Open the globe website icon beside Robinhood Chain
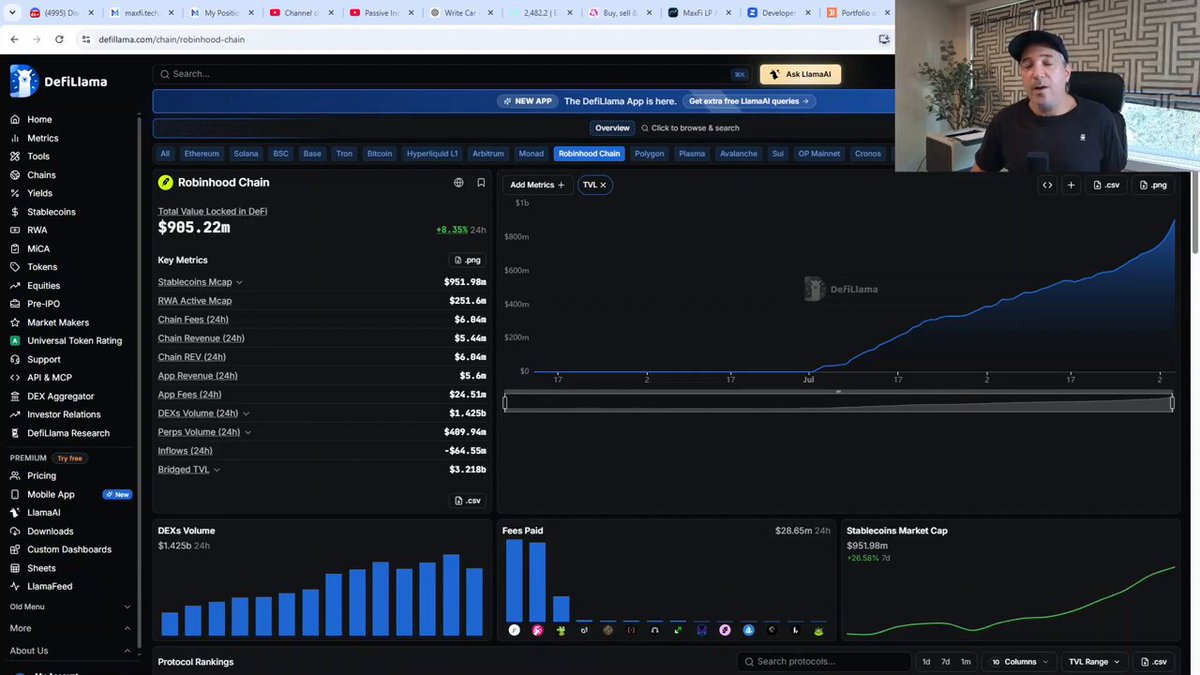Screen dimensions: 1200x675 pos(459,183)
